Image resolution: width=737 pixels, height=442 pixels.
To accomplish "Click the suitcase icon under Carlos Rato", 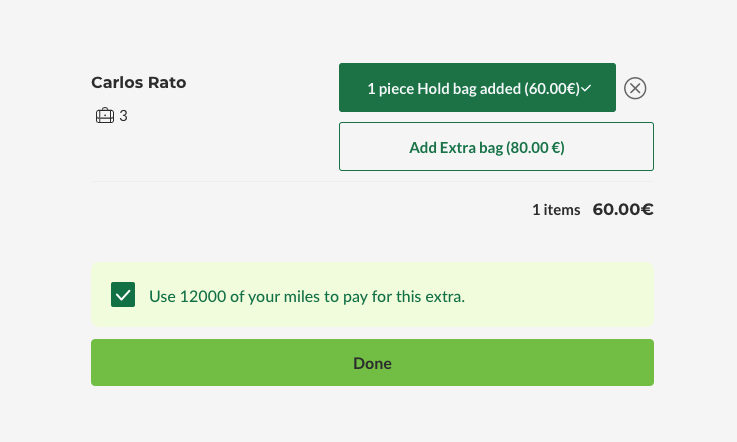I will [x=104, y=116].
